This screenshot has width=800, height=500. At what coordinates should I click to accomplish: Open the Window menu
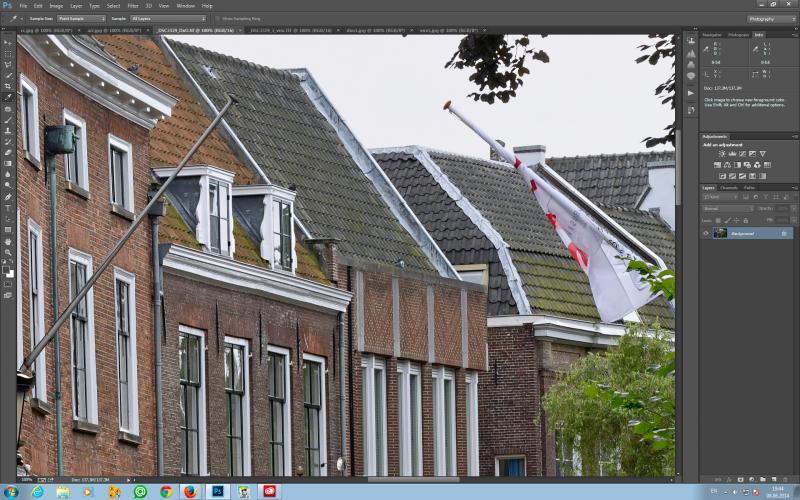(186, 6)
